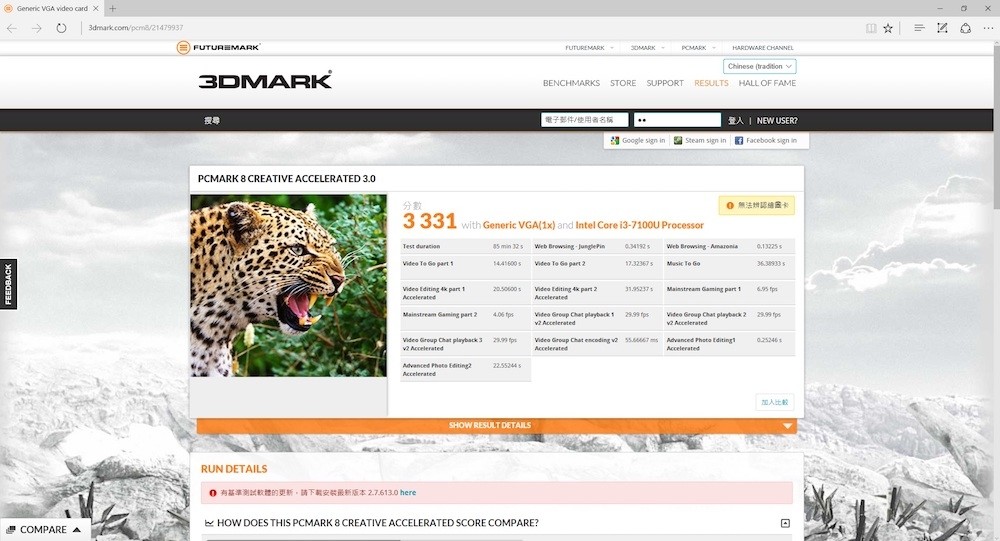
Task: Add page to favorites with the star icon
Action: (x=888, y=28)
